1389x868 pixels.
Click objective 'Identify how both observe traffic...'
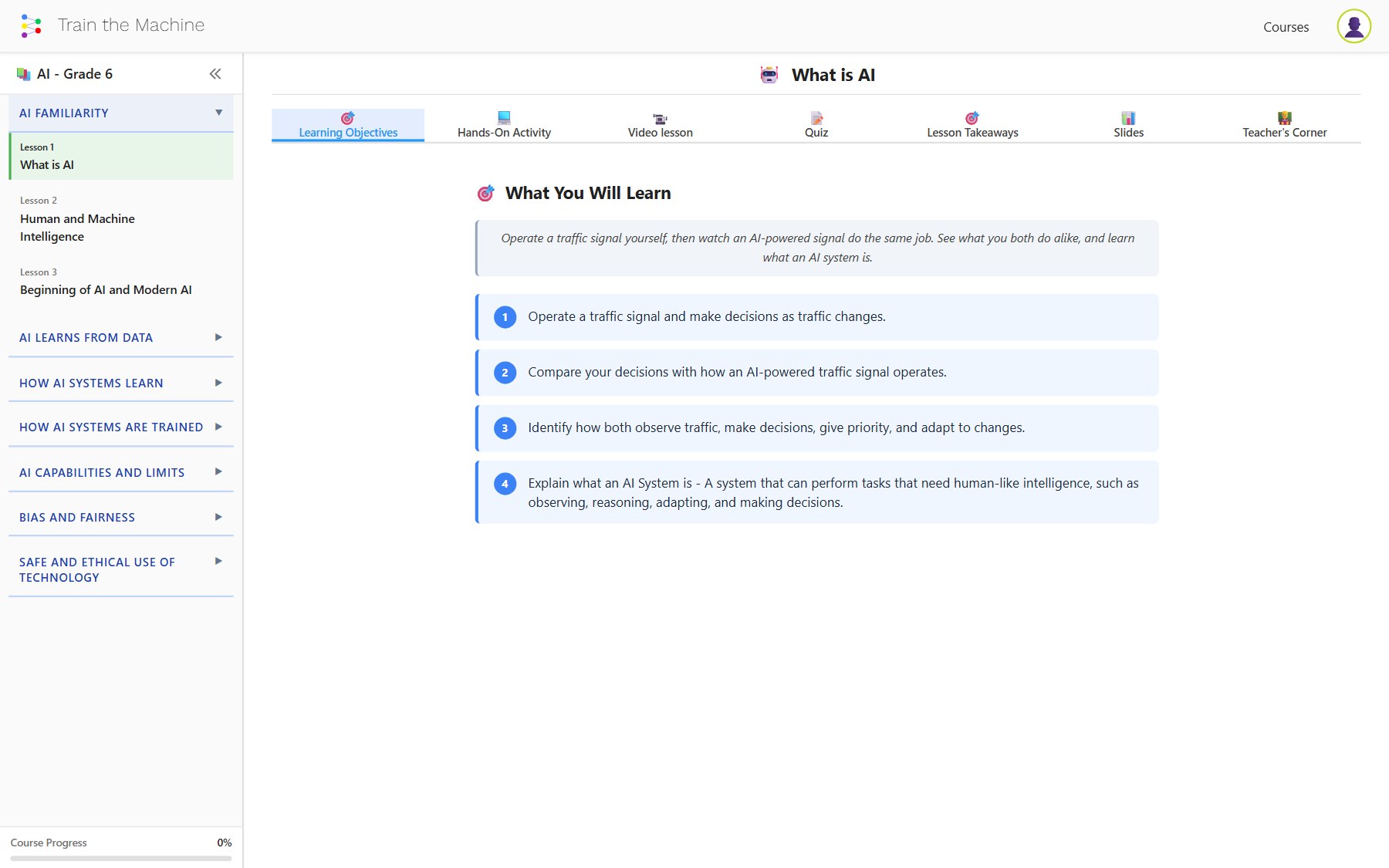tap(817, 428)
